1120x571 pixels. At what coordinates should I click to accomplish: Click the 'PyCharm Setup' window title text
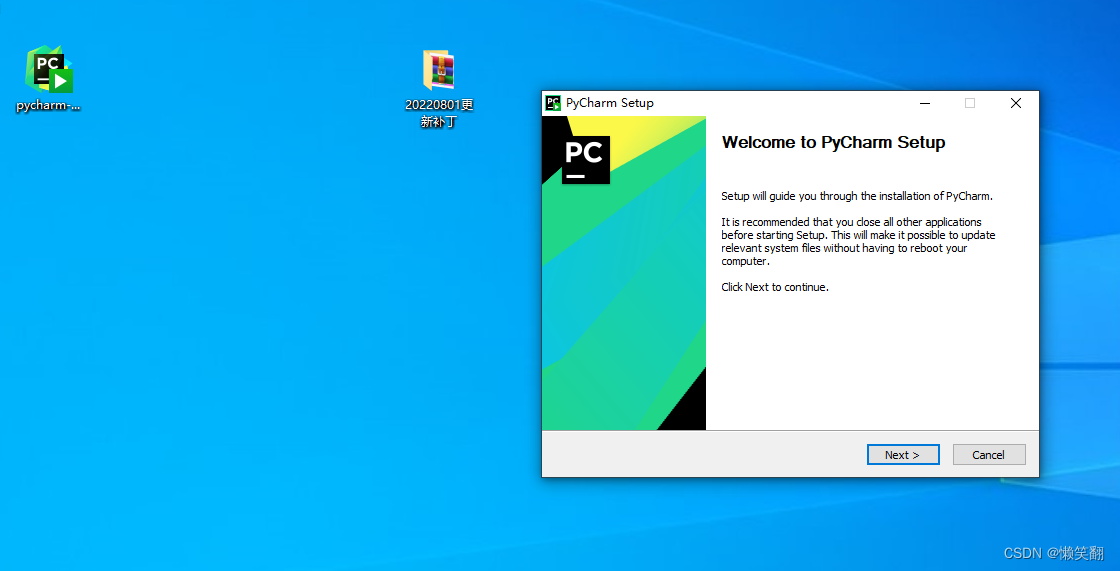(609, 103)
